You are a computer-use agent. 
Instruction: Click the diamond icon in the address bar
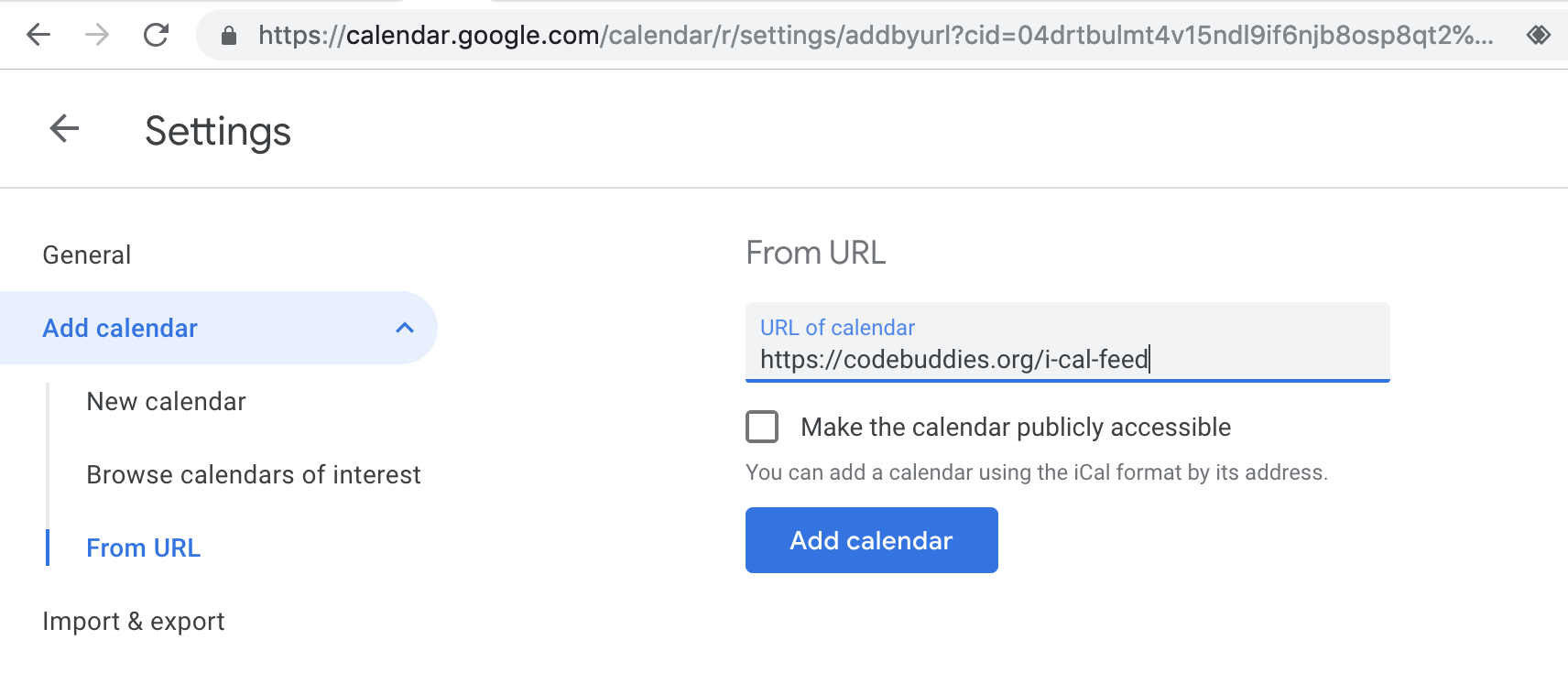coord(1538,35)
